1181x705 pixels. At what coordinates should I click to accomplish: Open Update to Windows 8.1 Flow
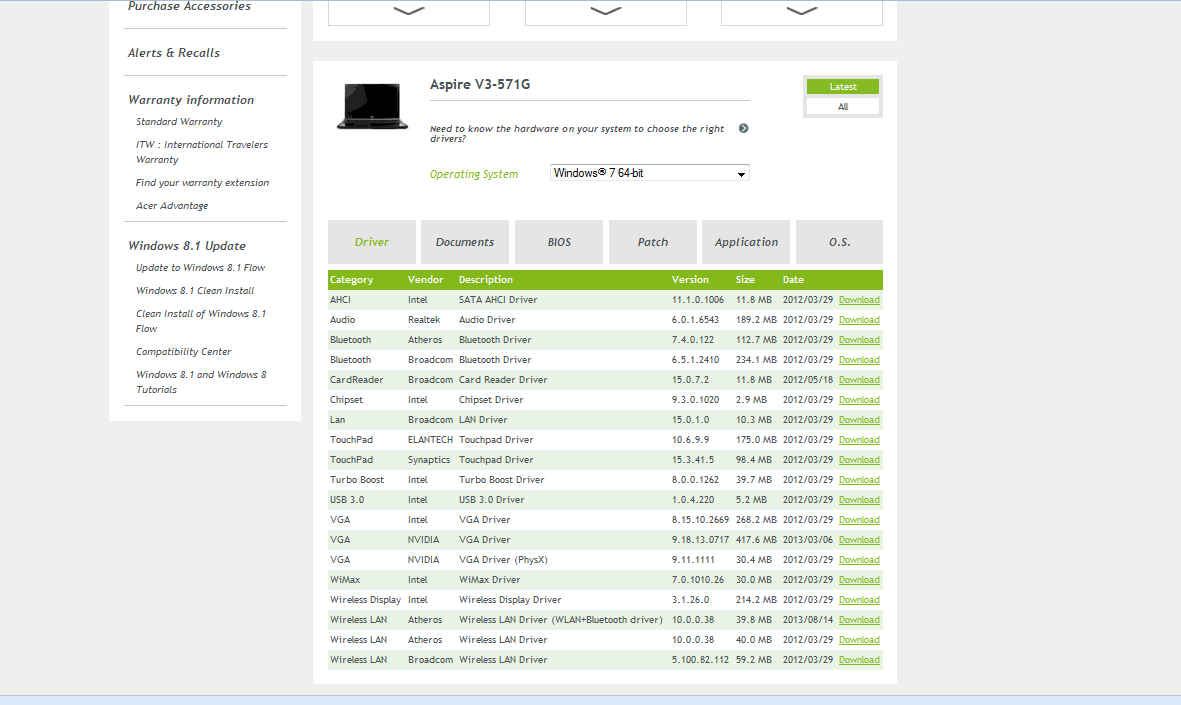point(200,267)
